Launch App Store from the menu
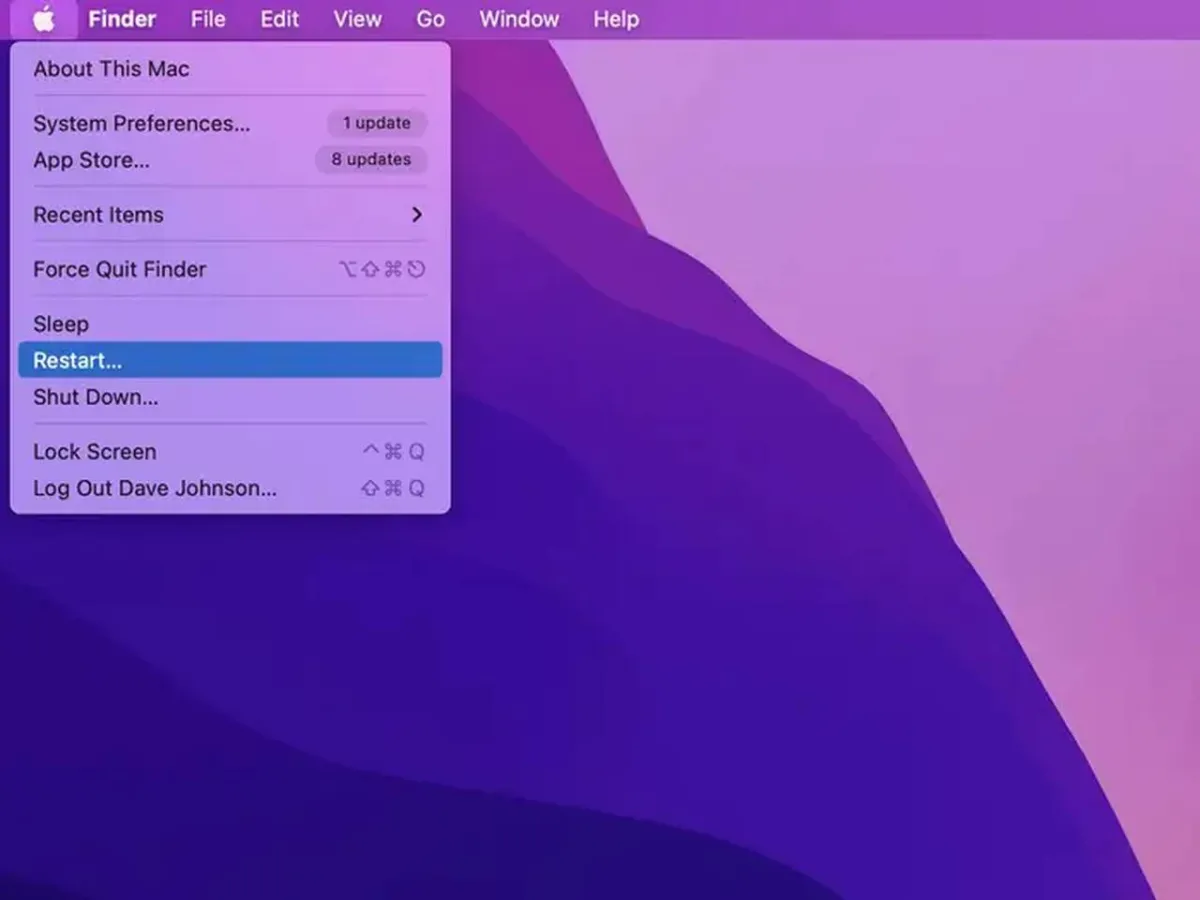This screenshot has width=1200, height=900. click(x=91, y=160)
